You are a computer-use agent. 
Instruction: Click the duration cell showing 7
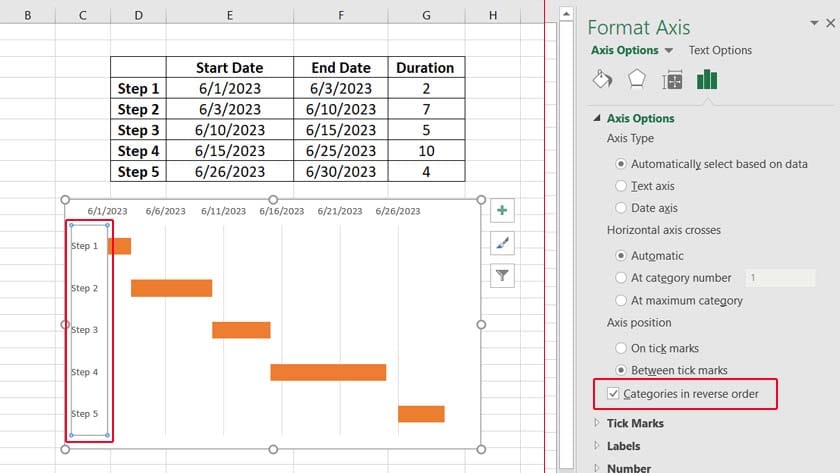[x=426, y=109]
